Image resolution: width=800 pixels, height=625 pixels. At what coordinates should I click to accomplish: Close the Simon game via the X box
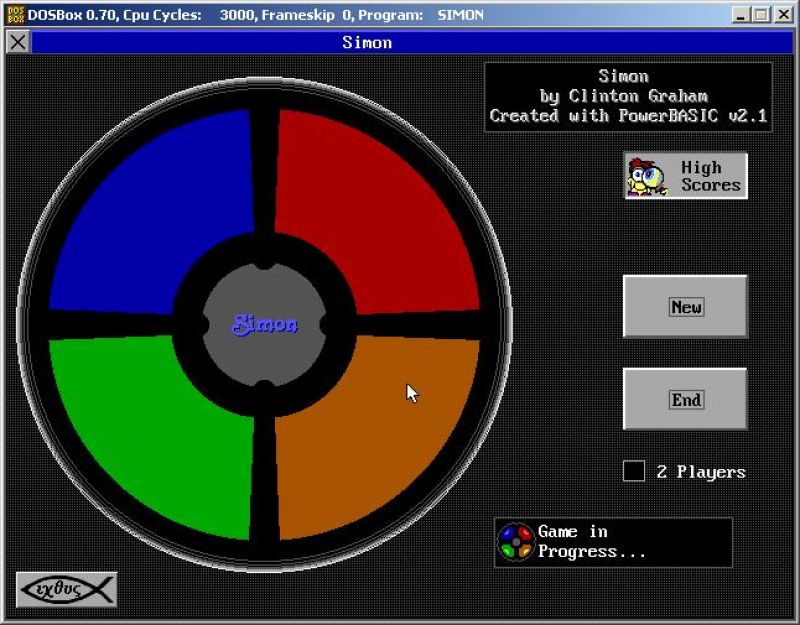tap(18, 42)
